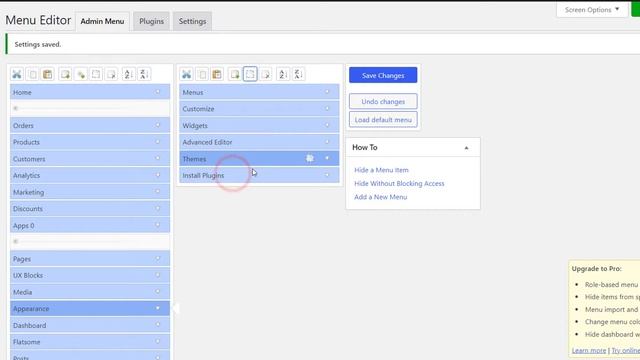Open the Screen Options dropdown
Screen dimensions: 640x360
592,9
